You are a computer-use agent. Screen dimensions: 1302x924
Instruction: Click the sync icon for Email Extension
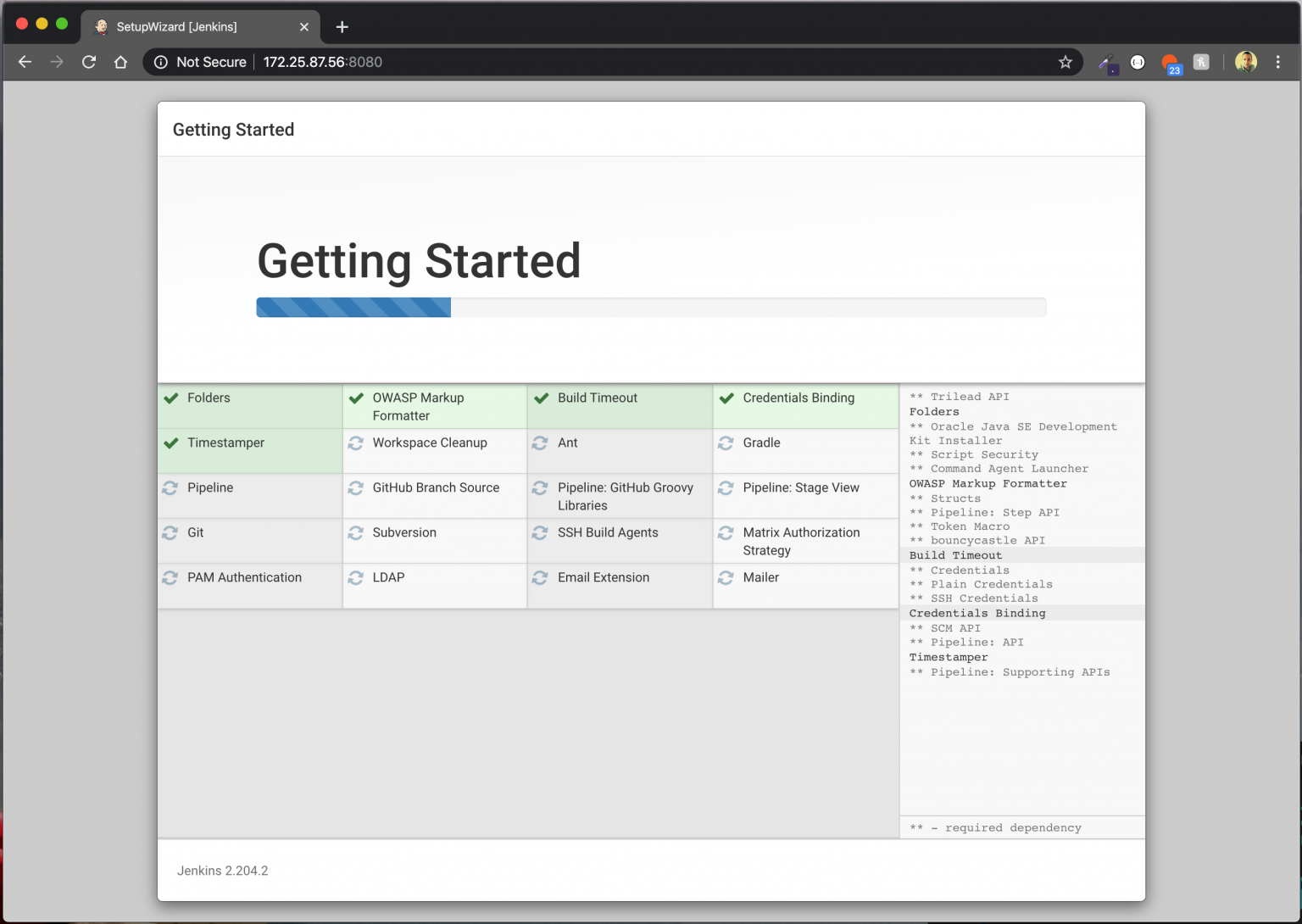coord(540,577)
